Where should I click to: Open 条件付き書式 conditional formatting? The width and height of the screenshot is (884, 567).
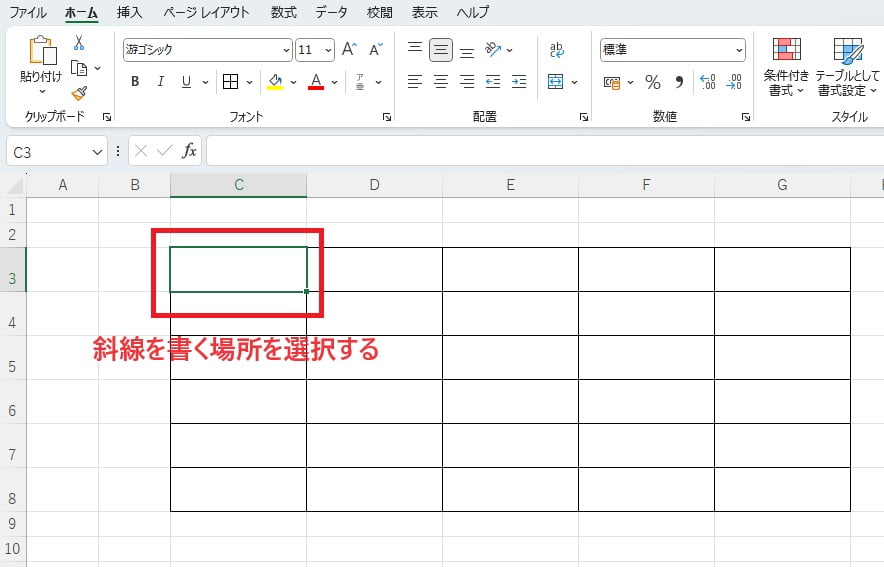point(786,67)
